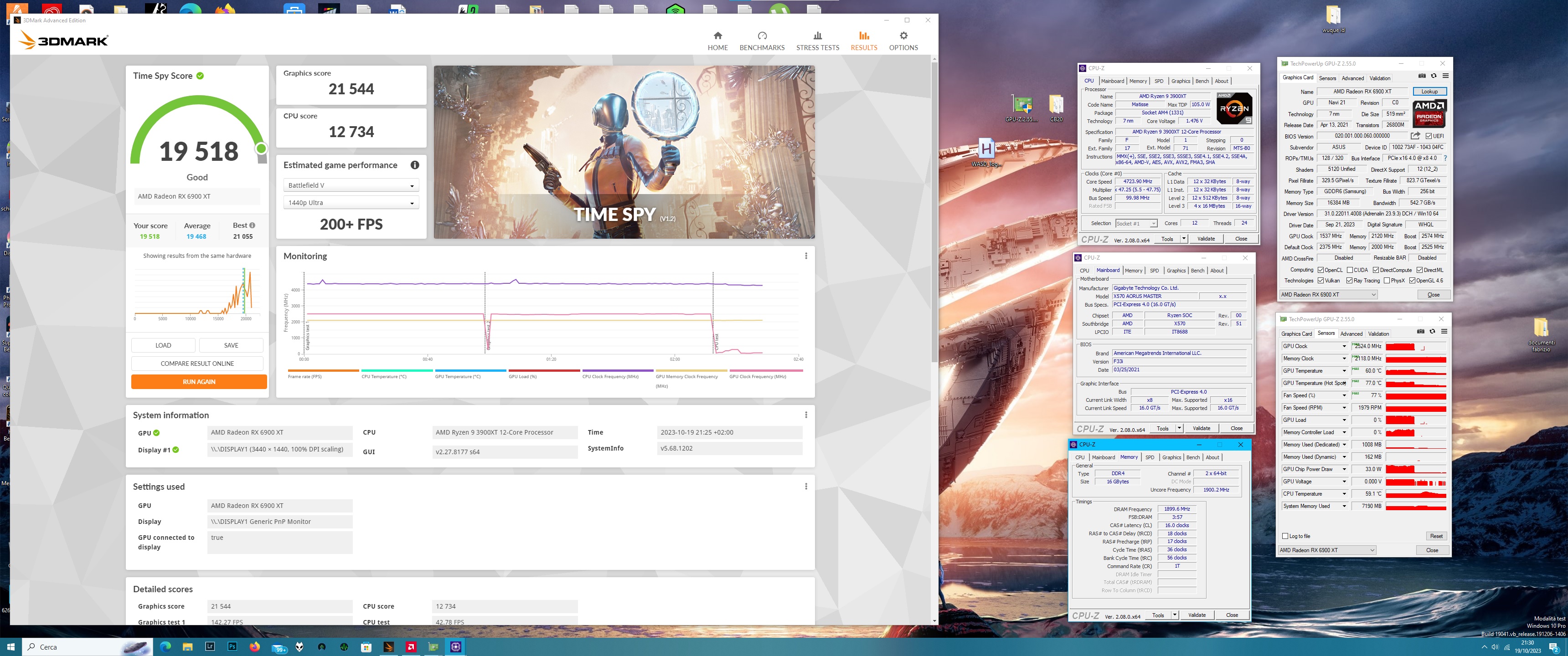The height and width of the screenshot is (656, 1568).
Task: Toggle DirectML checkbox in GPU-Z
Action: point(1419,270)
